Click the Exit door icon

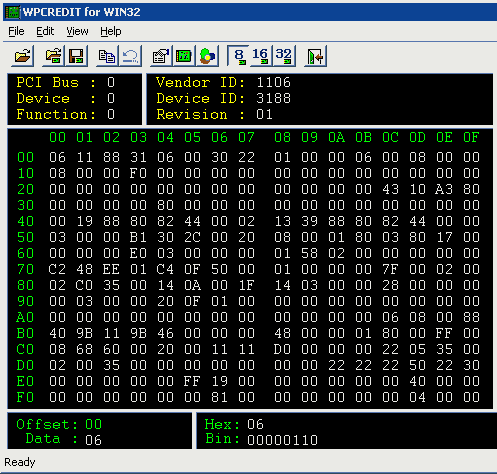pos(315,56)
